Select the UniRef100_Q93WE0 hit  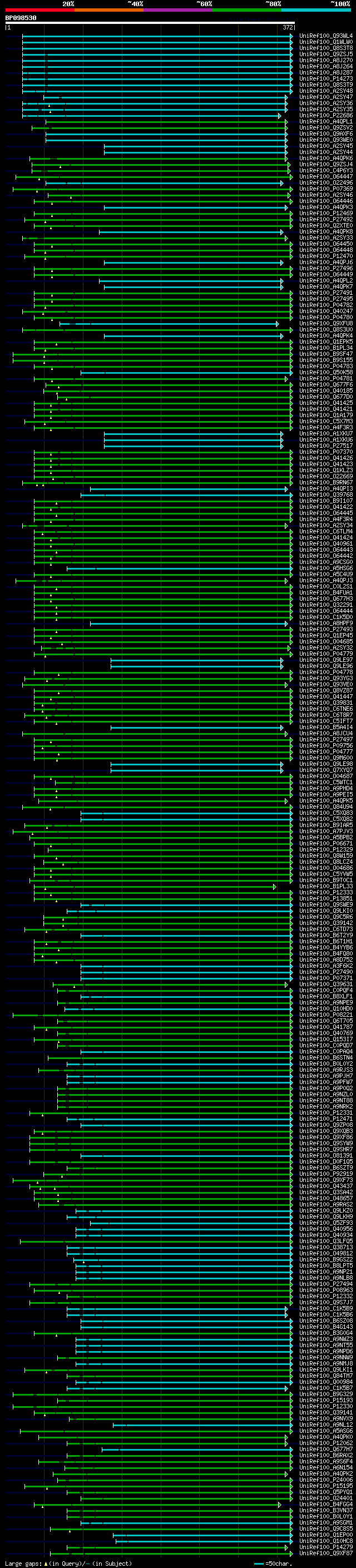(x=325, y=140)
